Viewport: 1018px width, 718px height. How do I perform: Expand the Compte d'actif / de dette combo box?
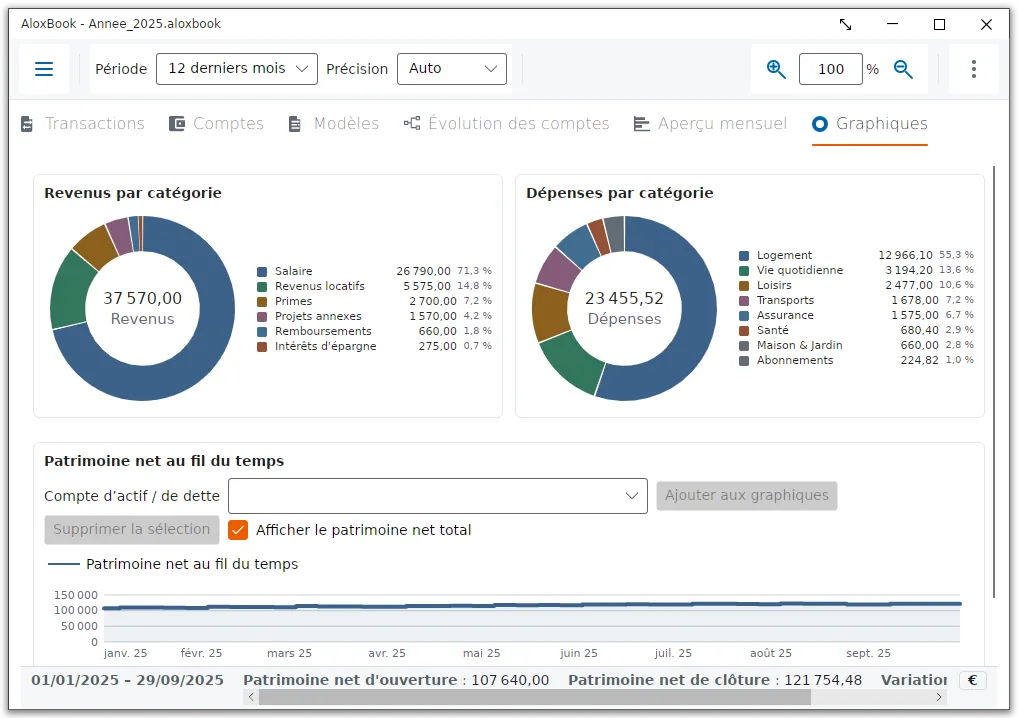pyautogui.click(x=438, y=496)
